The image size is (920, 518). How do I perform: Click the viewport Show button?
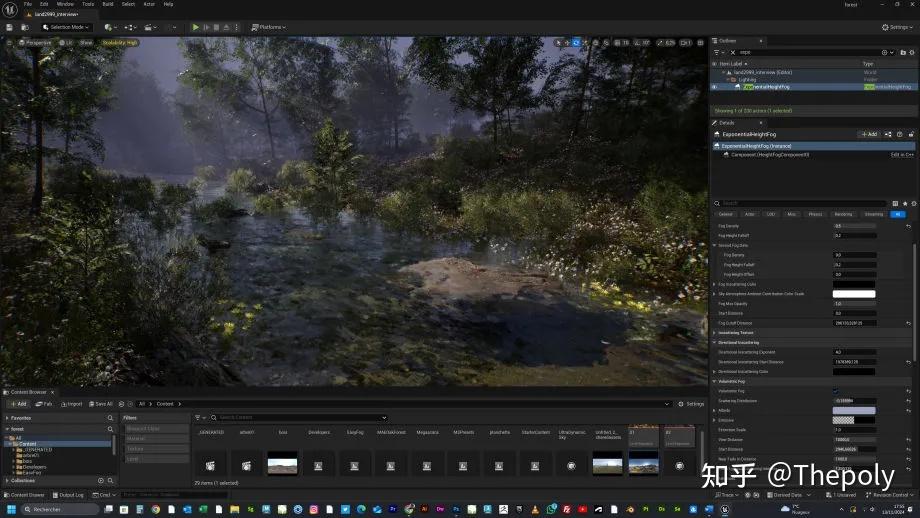(86, 43)
